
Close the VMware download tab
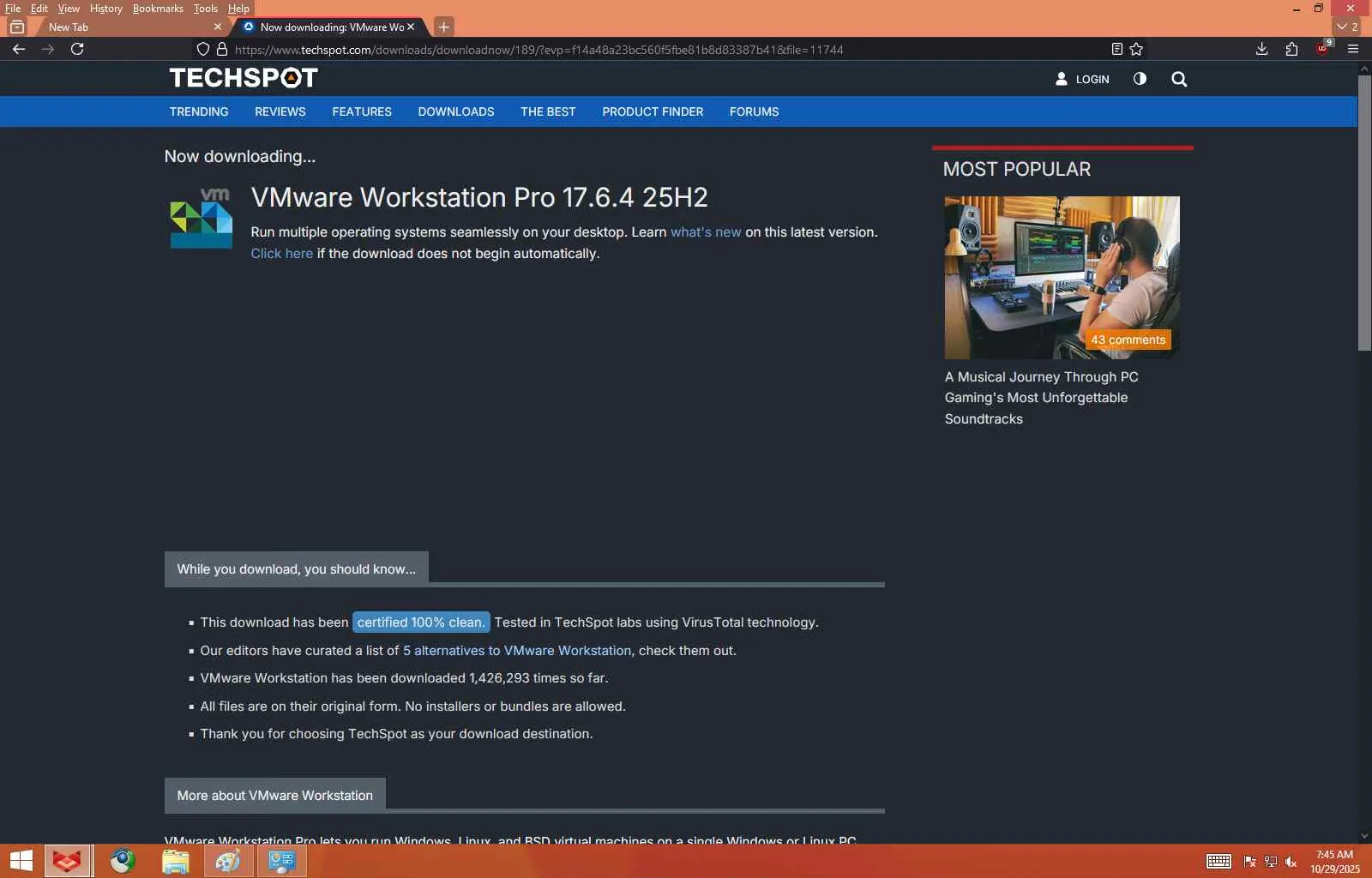[411, 27]
